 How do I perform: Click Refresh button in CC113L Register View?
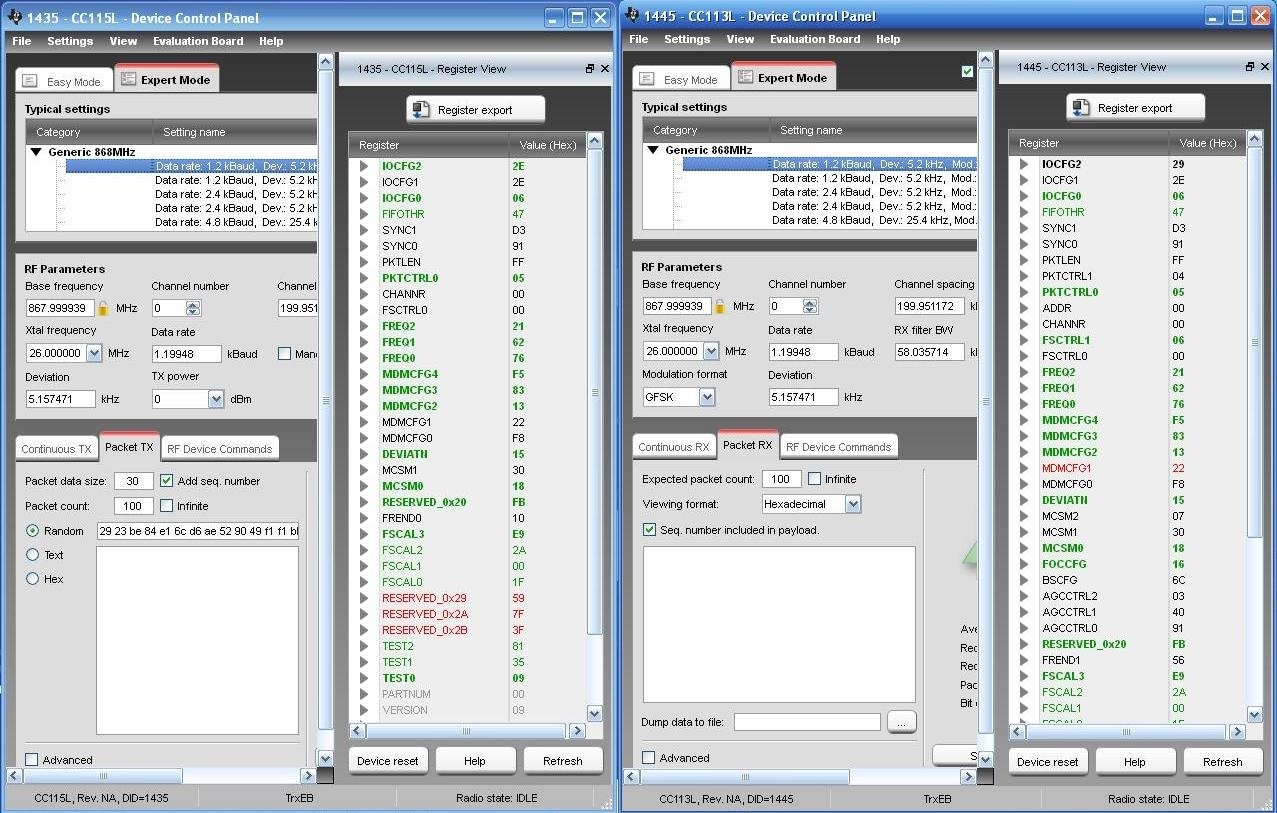tap(1222, 762)
